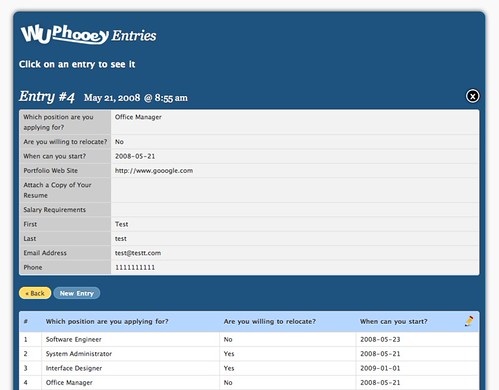Select the Office Manager row in entries table
Viewport: 499px width, 390px height.
[249, 383]
